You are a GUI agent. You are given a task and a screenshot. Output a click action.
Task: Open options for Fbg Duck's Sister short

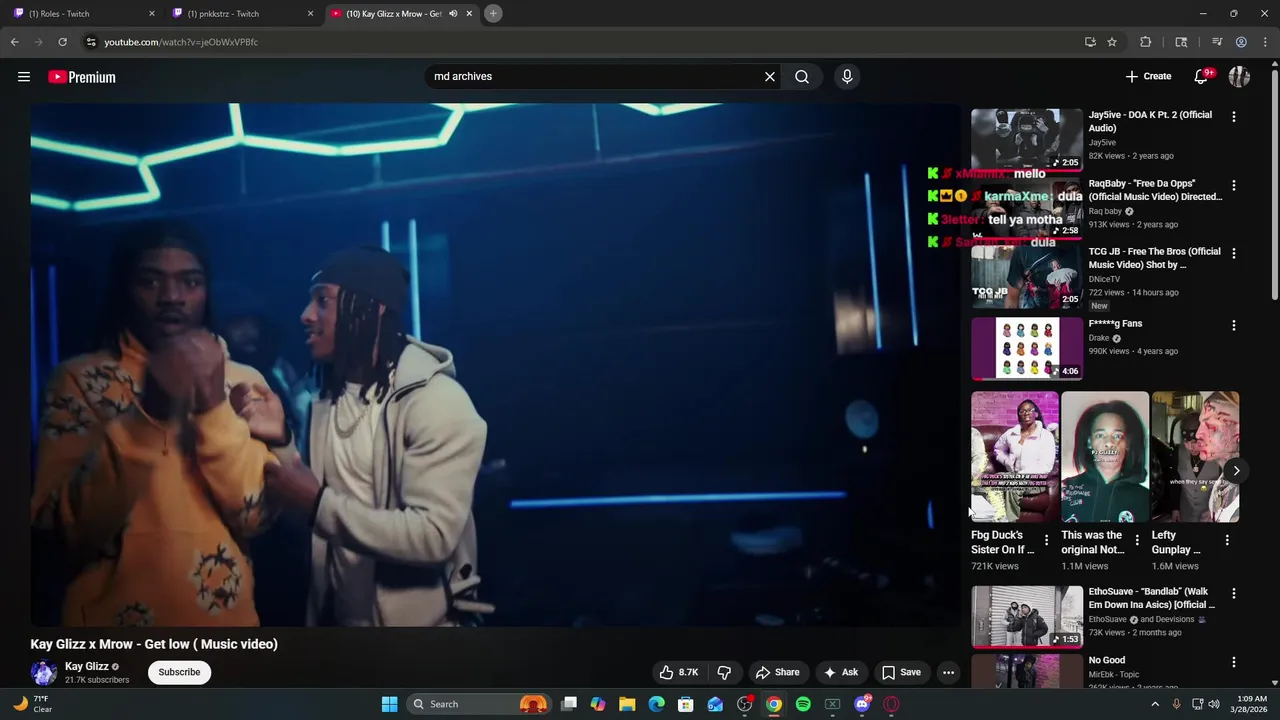click(1047, 540)
